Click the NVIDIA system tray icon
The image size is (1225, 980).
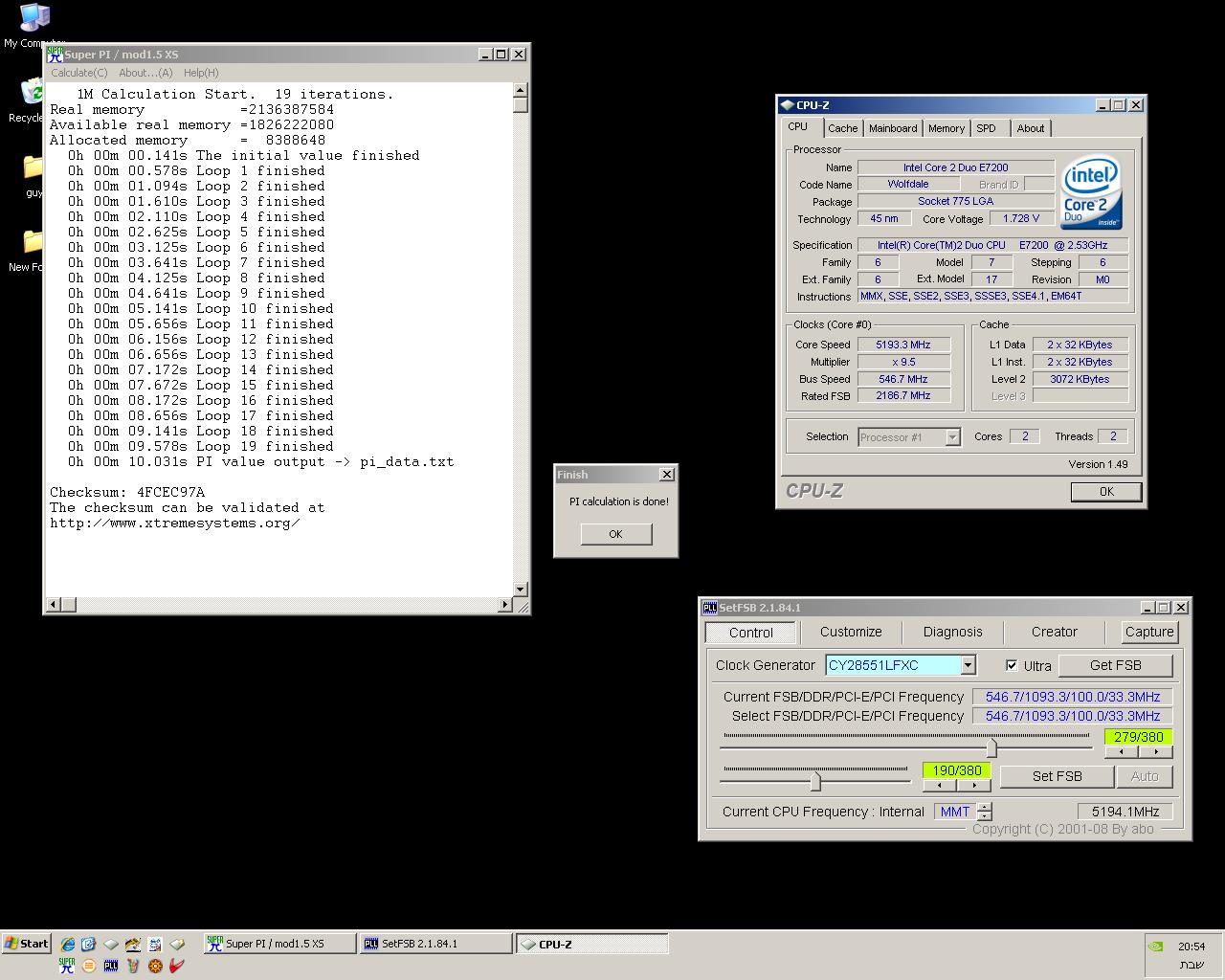[x=1156, y=946]
